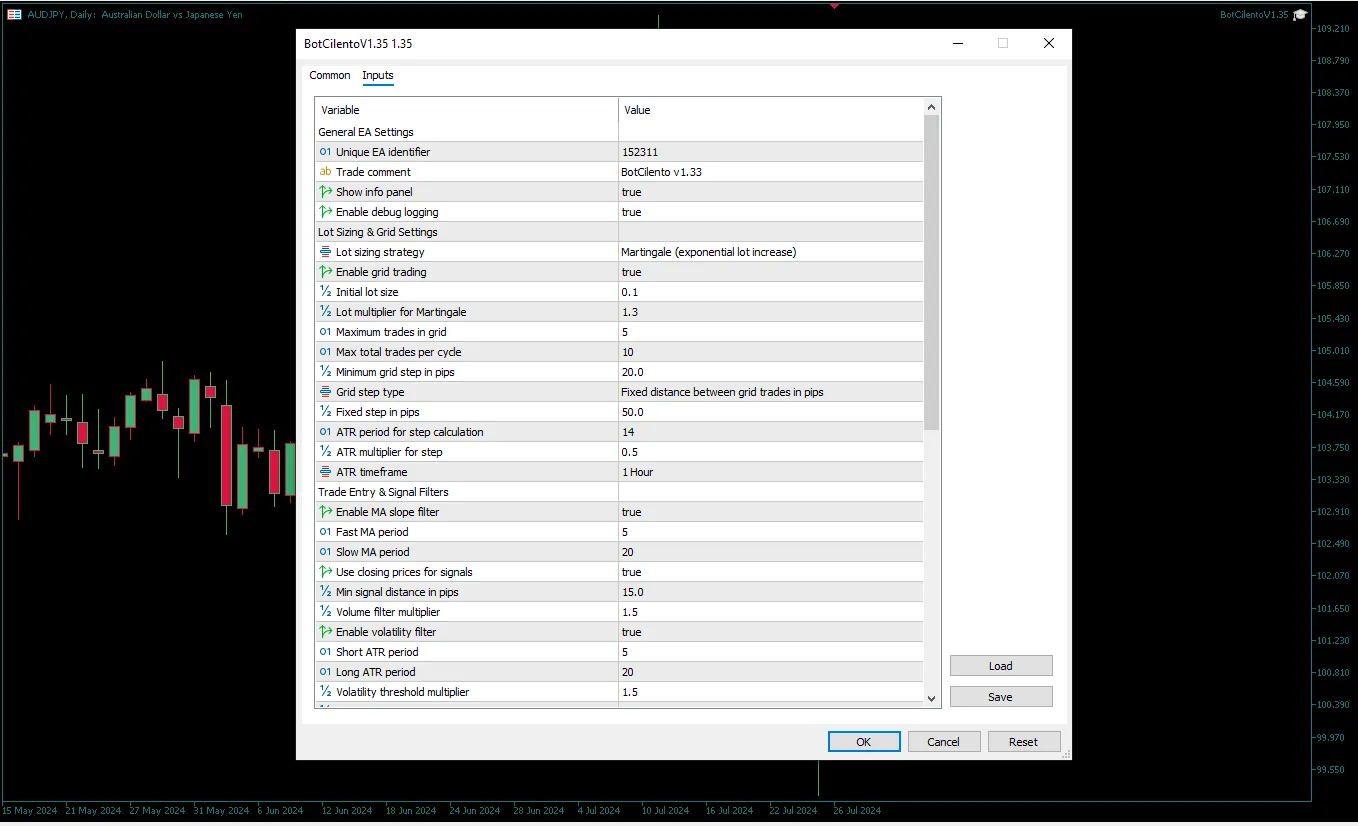Viewport: 1358px width, 826px height.
Task: Toggle the Enable MA slope filter value
Action: (x=771, y=512)
